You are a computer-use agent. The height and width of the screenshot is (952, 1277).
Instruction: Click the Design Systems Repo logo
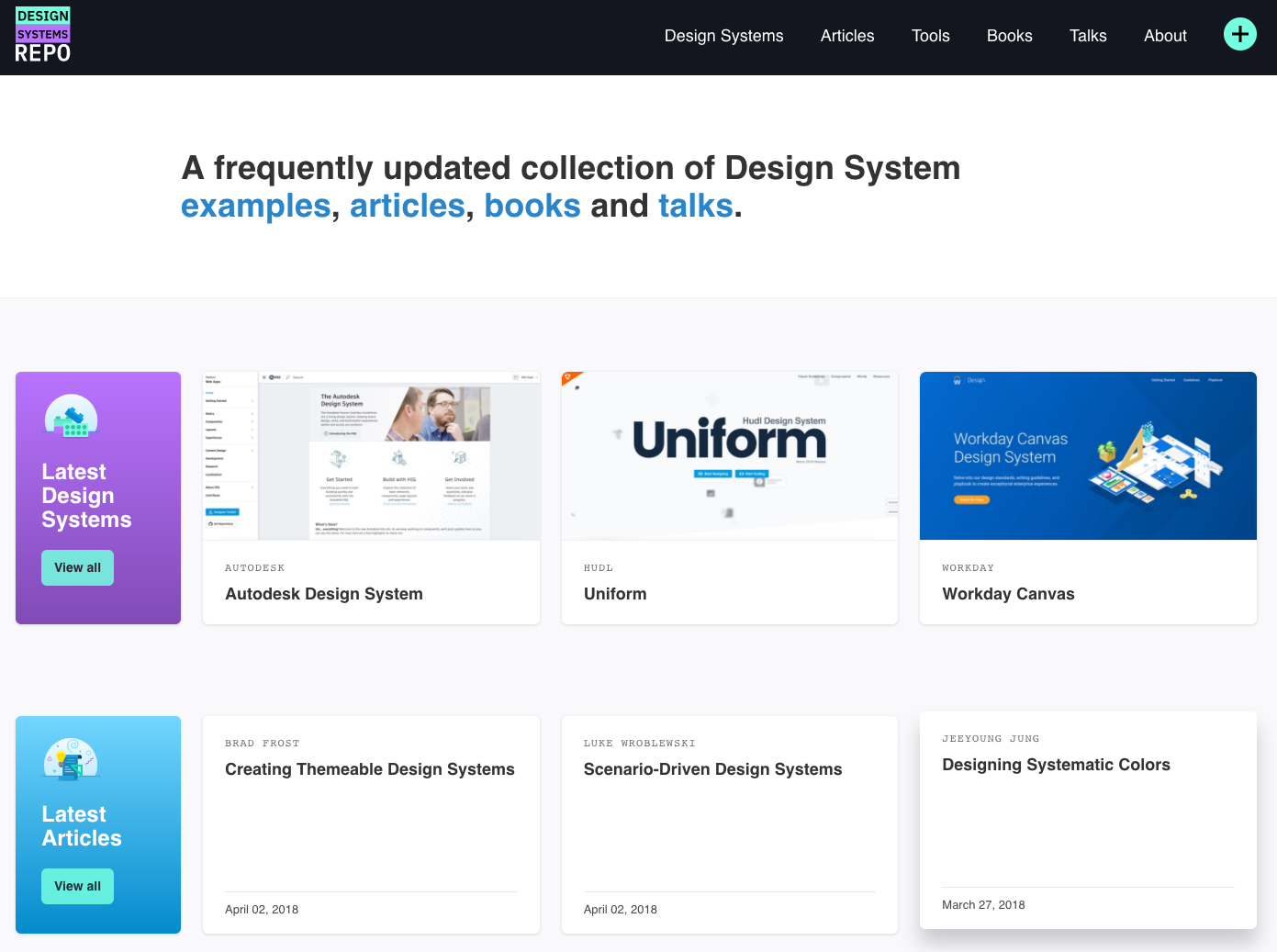(x=43, y=36)
